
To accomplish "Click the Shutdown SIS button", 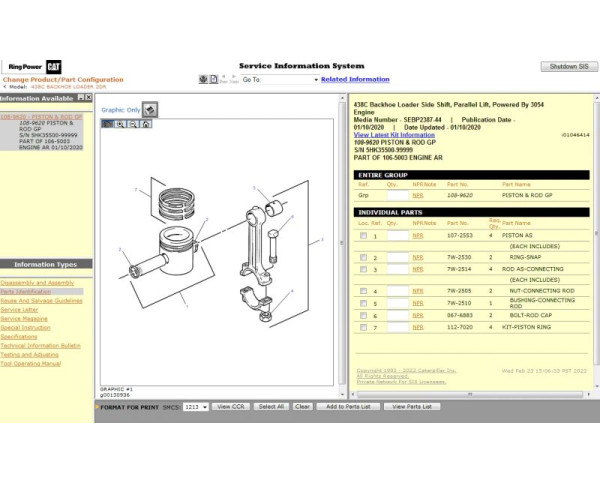I will [567, 66].
